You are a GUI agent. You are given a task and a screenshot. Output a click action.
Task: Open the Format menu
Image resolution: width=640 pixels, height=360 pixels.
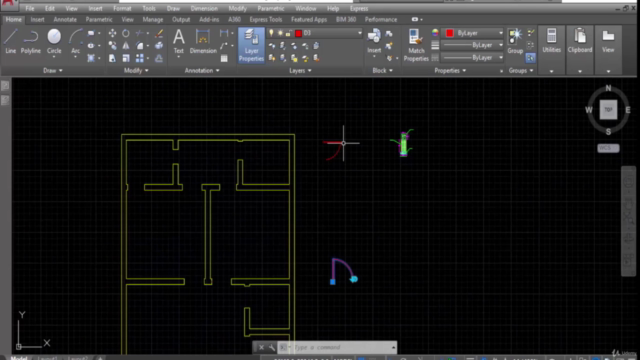coord(122,9)
